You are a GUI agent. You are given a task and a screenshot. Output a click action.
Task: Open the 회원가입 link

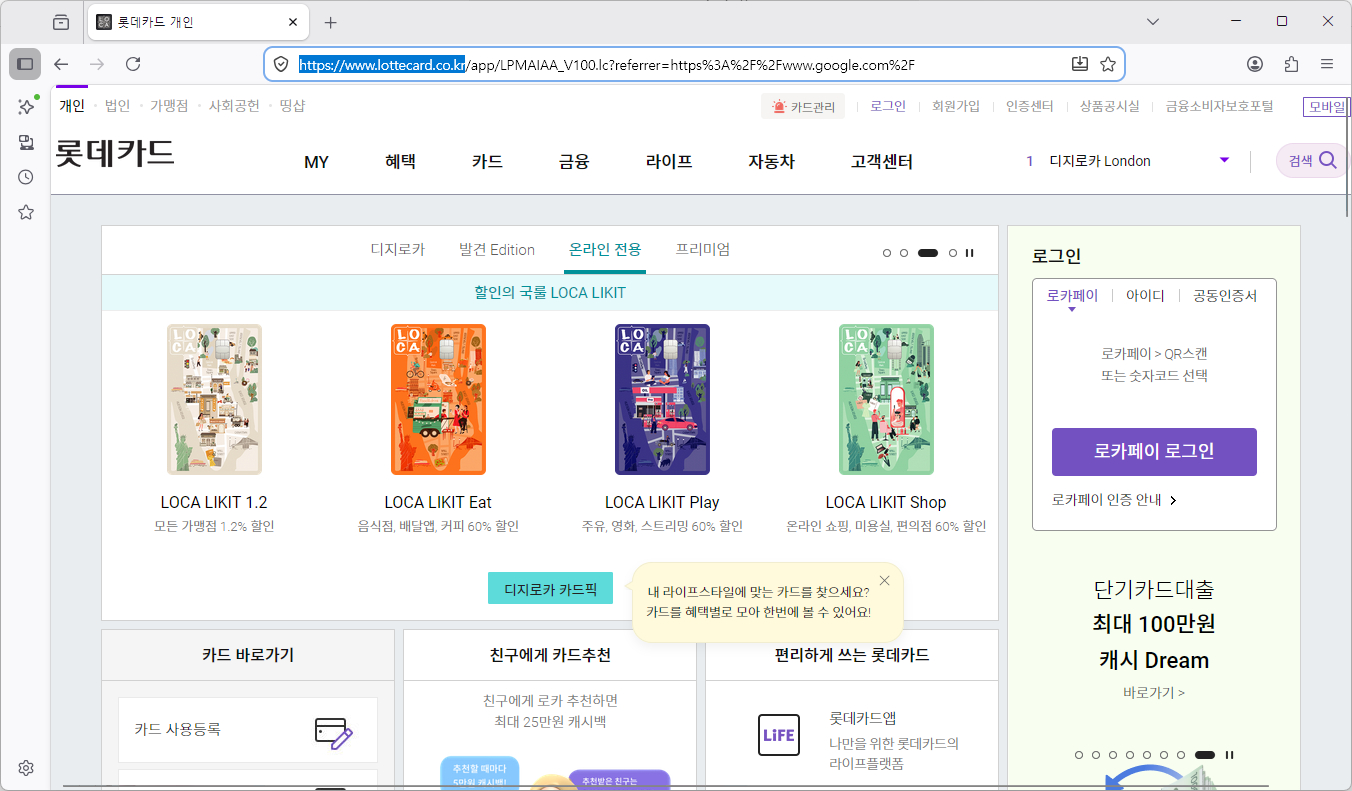coord(956,106)
